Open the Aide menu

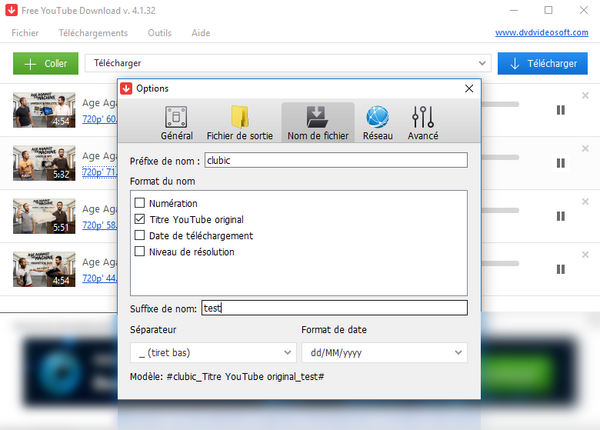[201, 33]
